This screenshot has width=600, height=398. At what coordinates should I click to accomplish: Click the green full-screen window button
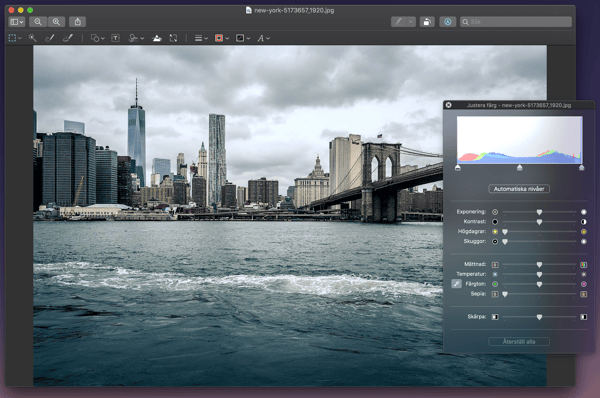click(x=30, y=10)
